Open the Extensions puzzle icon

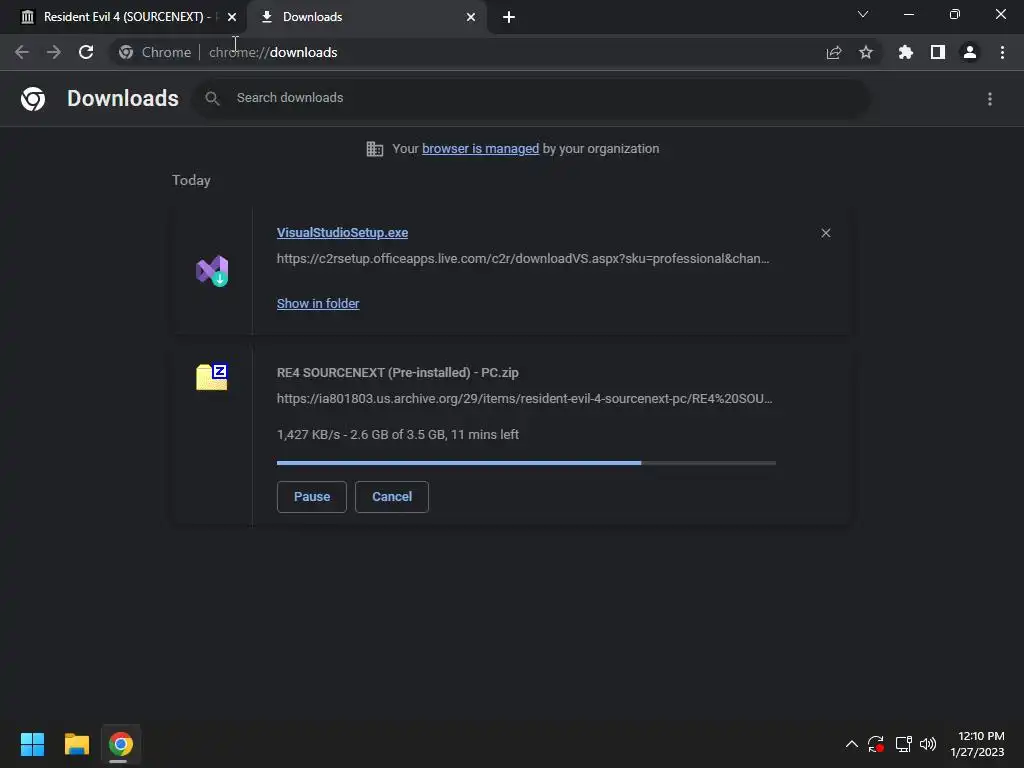coord(906,52)
